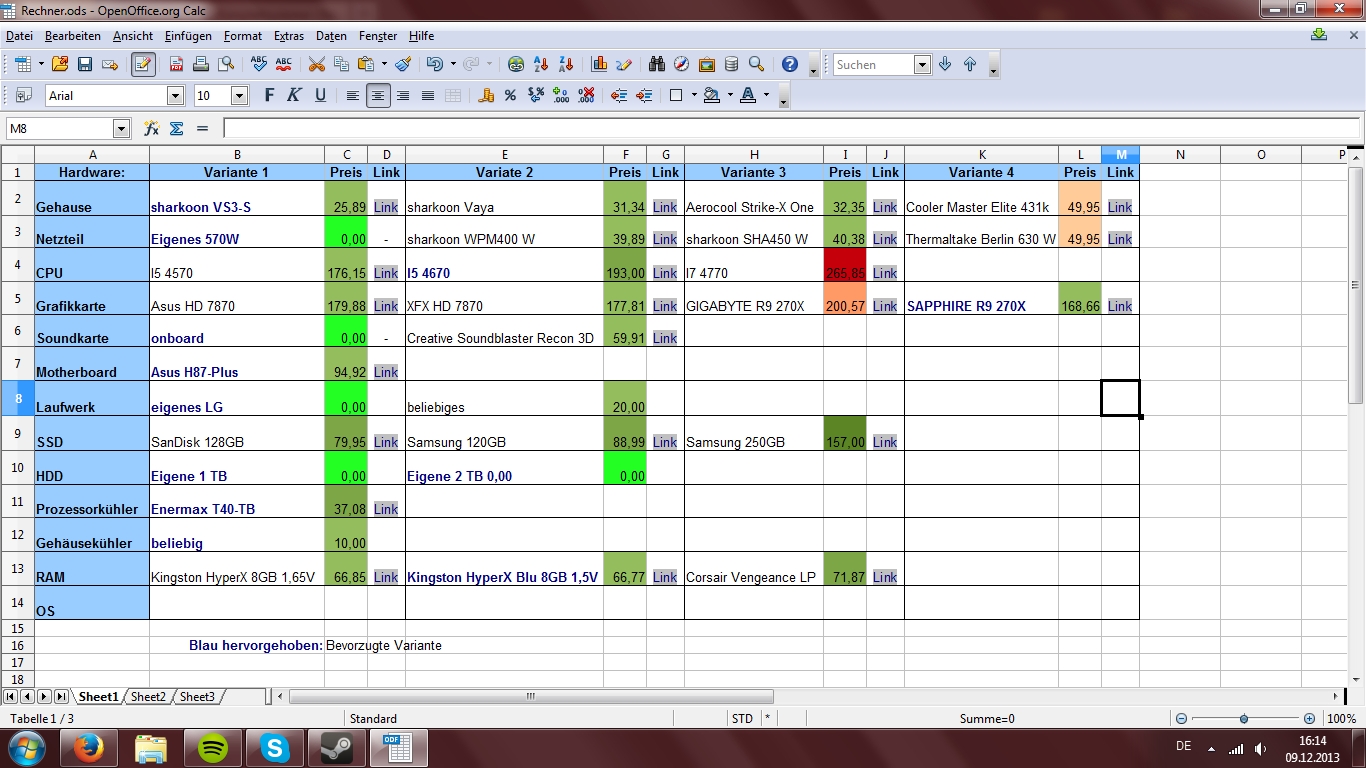Toggle justified alignment
1366x768 pixels.
(428, 96)
